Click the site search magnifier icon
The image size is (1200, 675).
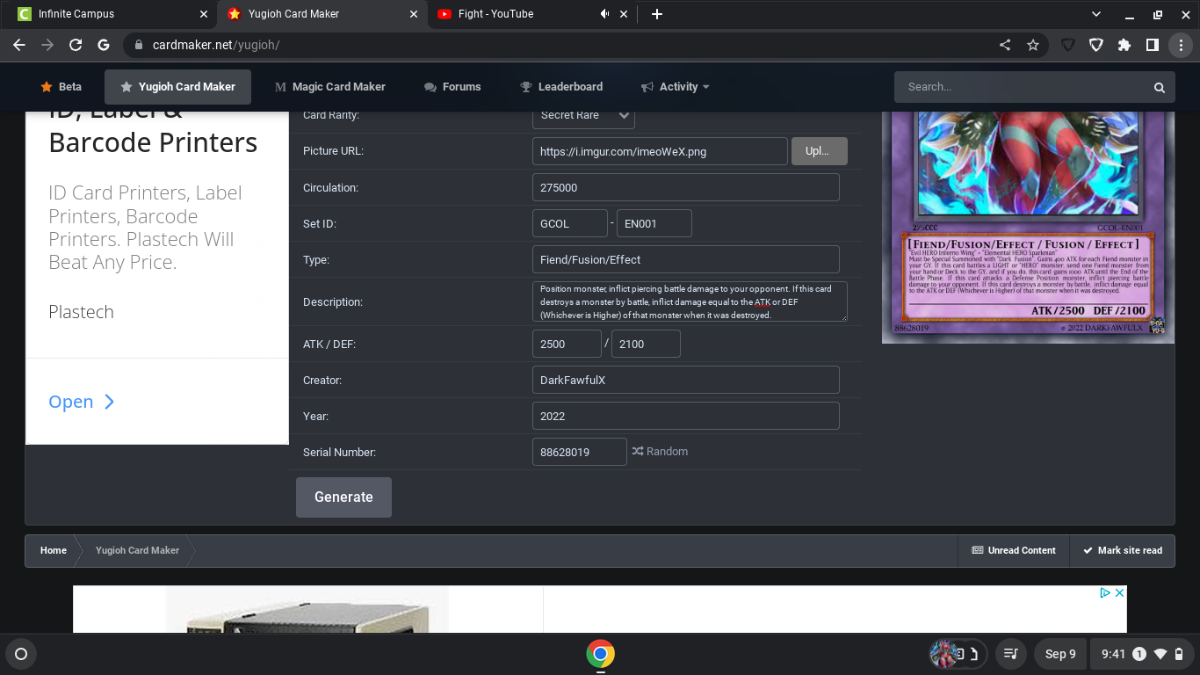pos(1159,87)
